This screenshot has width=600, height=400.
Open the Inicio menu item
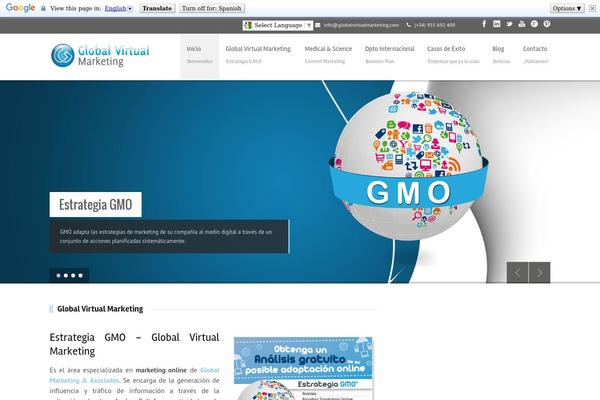point(199,57)
